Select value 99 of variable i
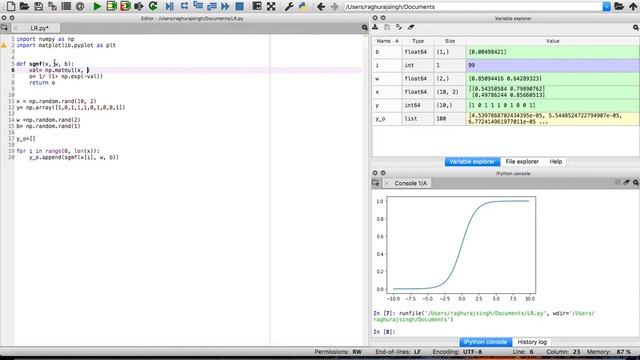Image resolution: width=640 pixels, height=360 pixels. [553, 65]
